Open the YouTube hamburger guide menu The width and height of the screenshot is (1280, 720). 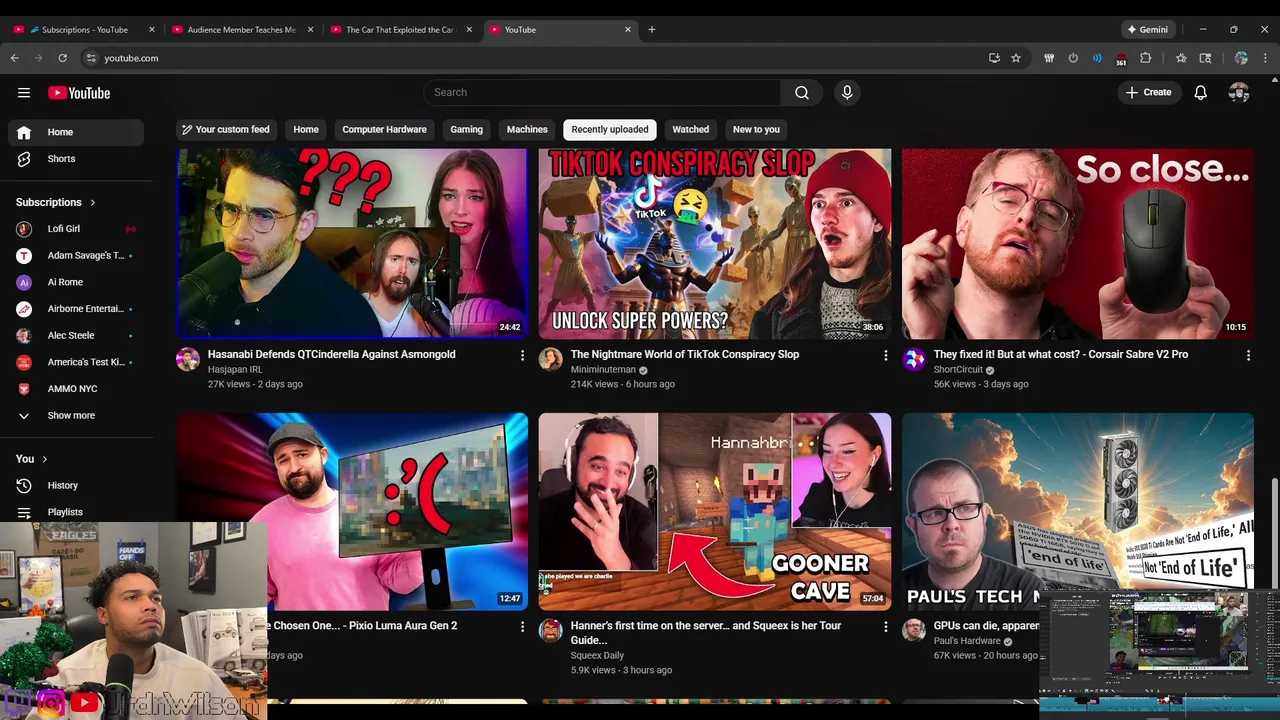(x=24, y=93)
